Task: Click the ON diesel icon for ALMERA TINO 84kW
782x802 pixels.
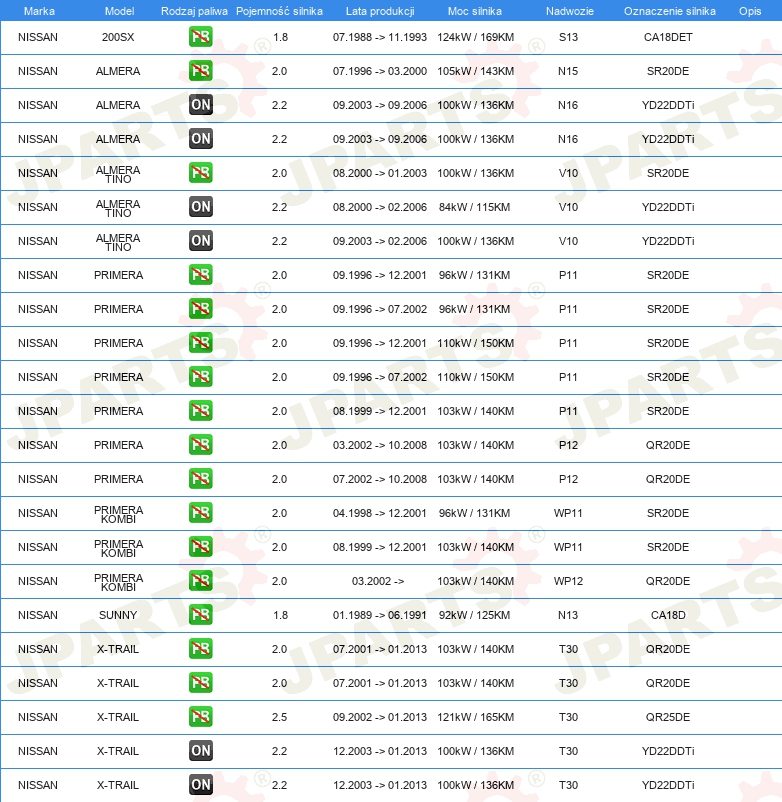Action: pos(200,207)
